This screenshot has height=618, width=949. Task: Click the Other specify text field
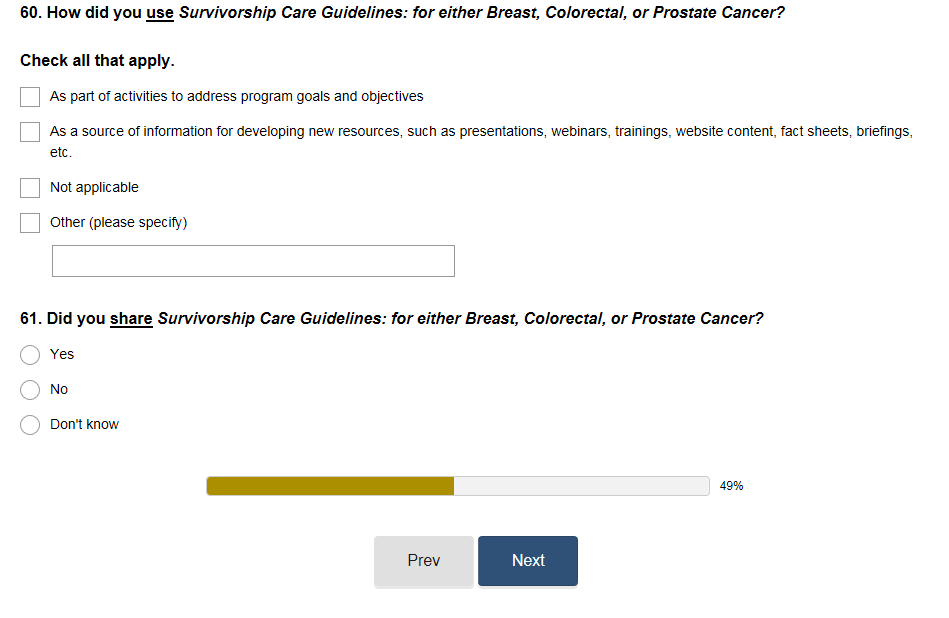pos(253,261)
